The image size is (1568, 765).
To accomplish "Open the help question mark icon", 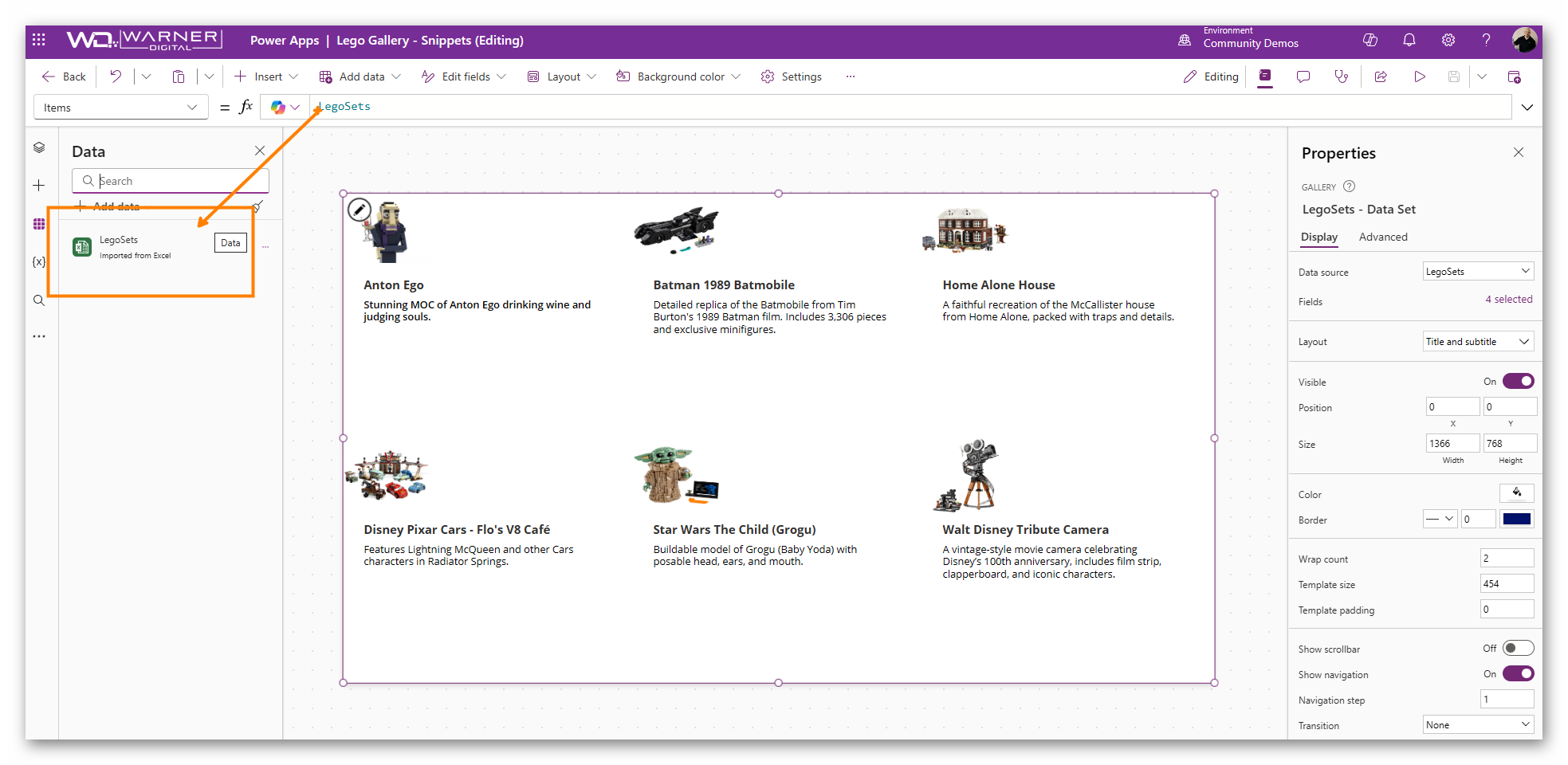I will click(x=1487, y=40).
